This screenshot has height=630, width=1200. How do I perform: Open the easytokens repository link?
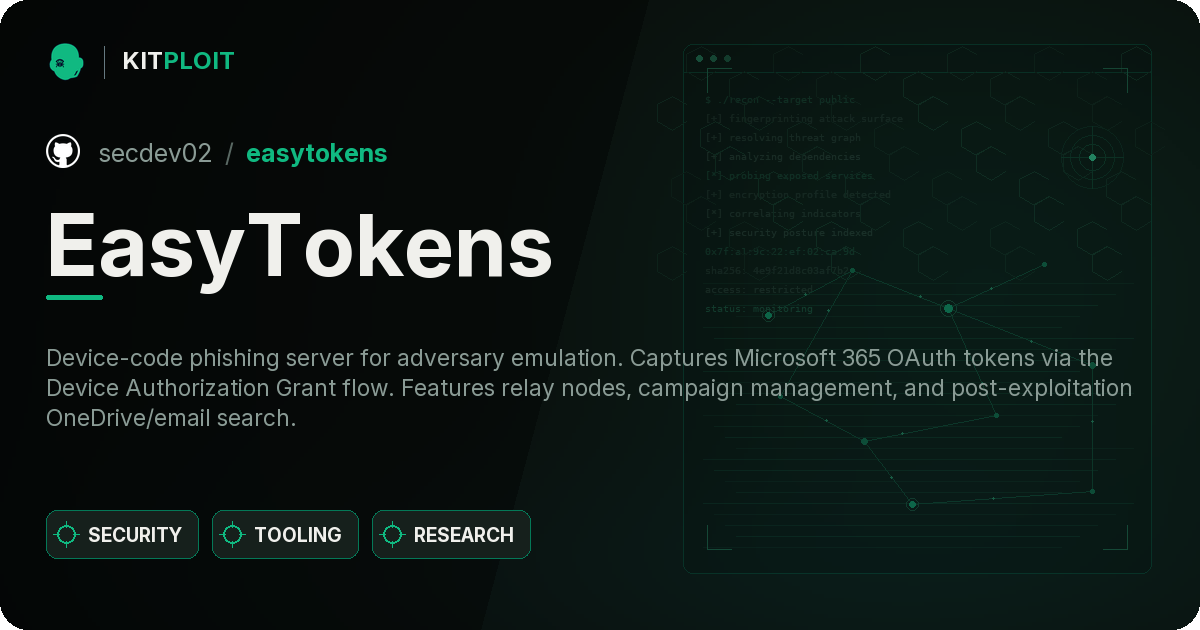(316, 154)
